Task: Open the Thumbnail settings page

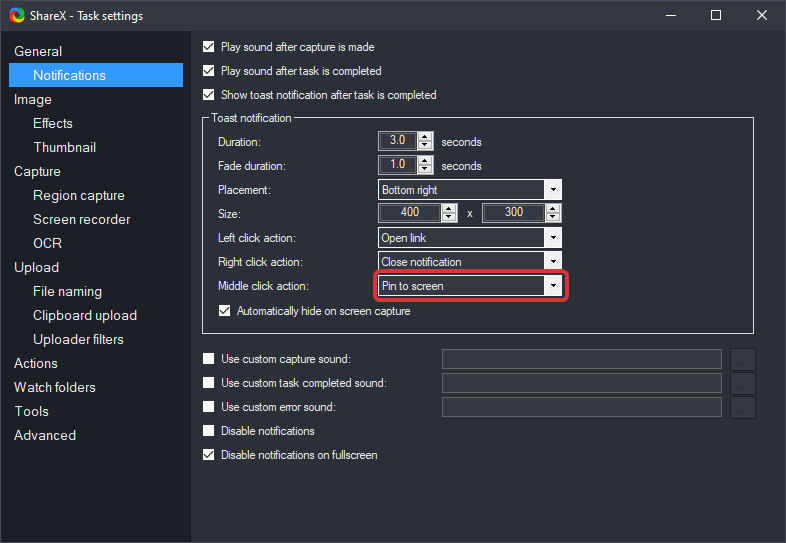Action: click(65, 147)
